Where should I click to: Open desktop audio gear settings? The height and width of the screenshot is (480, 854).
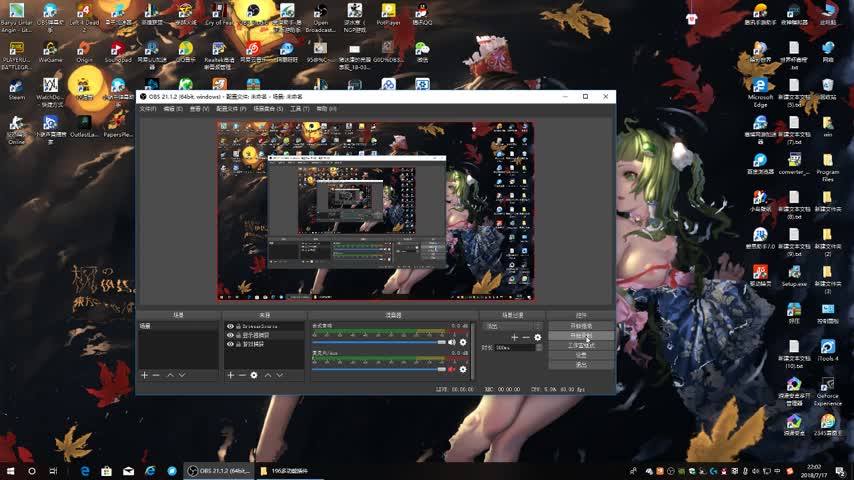tap(463, 342)
